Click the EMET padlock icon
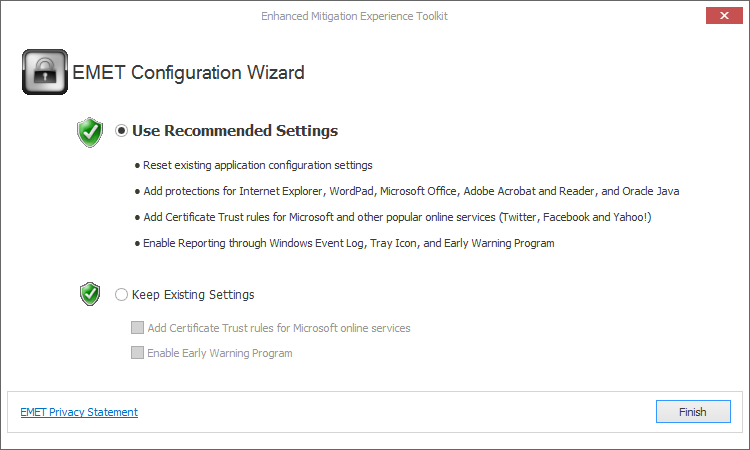The height and width of the screenshot is (450, 750). (45, 72)
